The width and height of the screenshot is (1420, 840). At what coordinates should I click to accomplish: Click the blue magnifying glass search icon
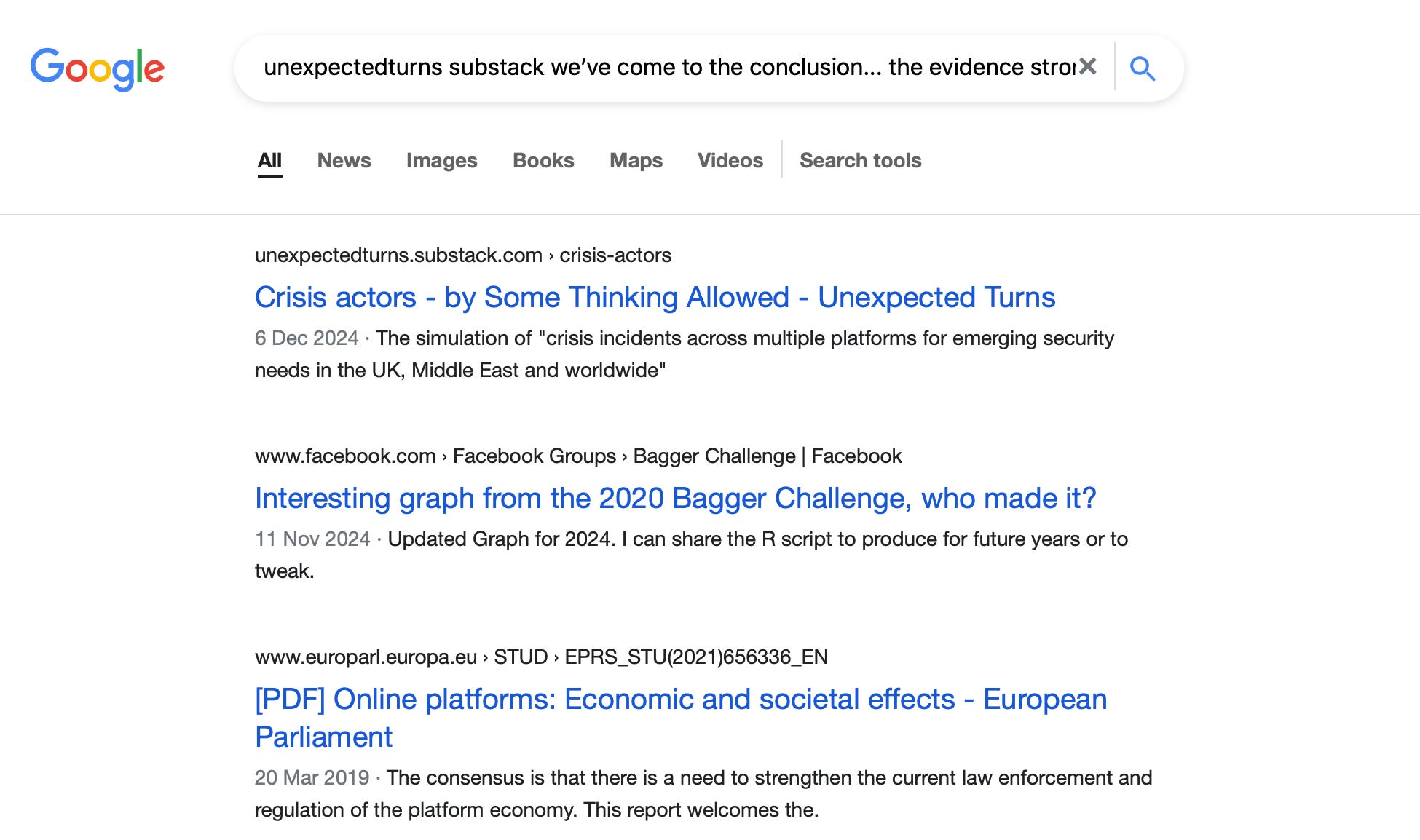point(1143,68)
